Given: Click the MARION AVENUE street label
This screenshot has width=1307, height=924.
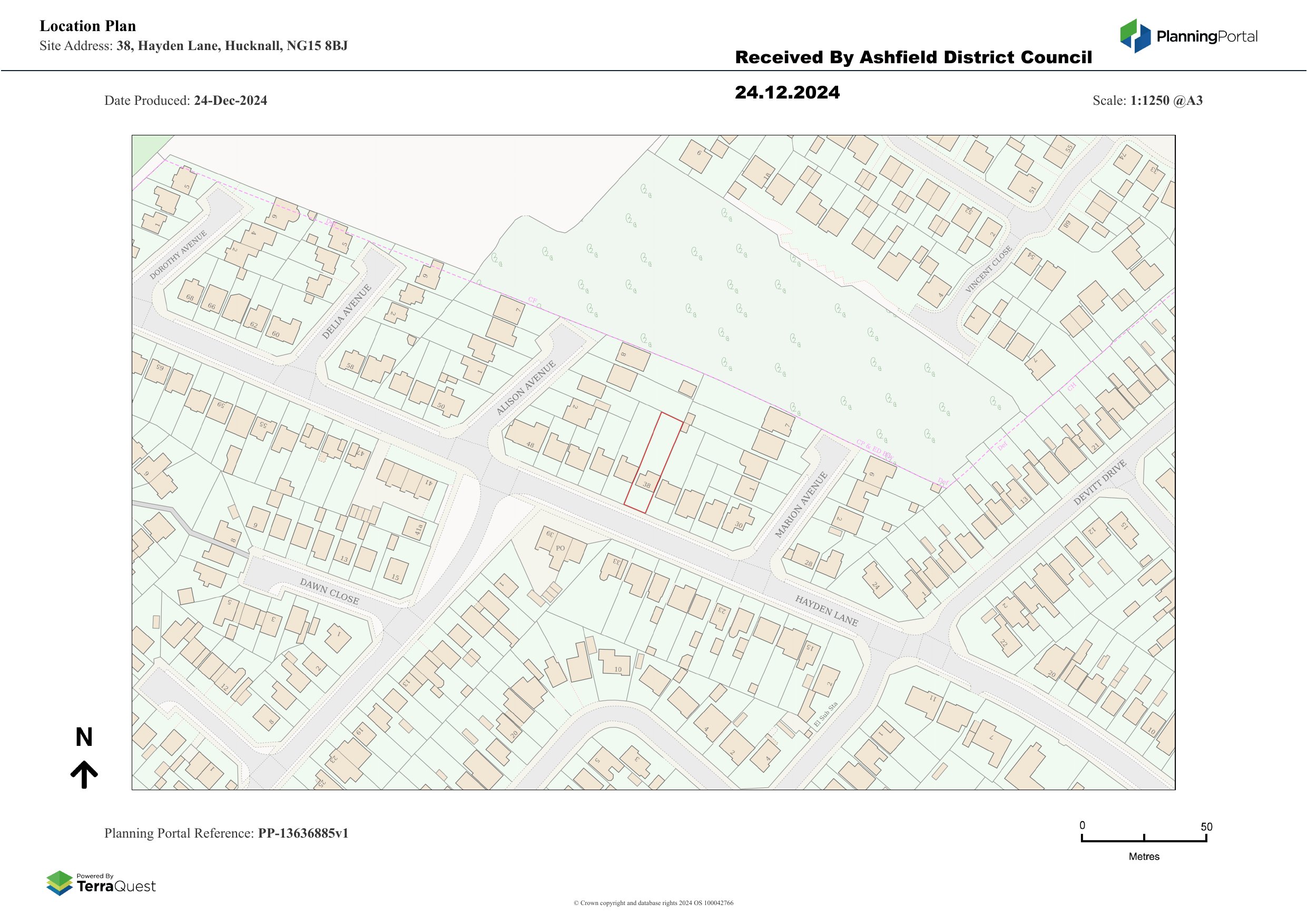Looking at the screenshot, I should [800, 505].
